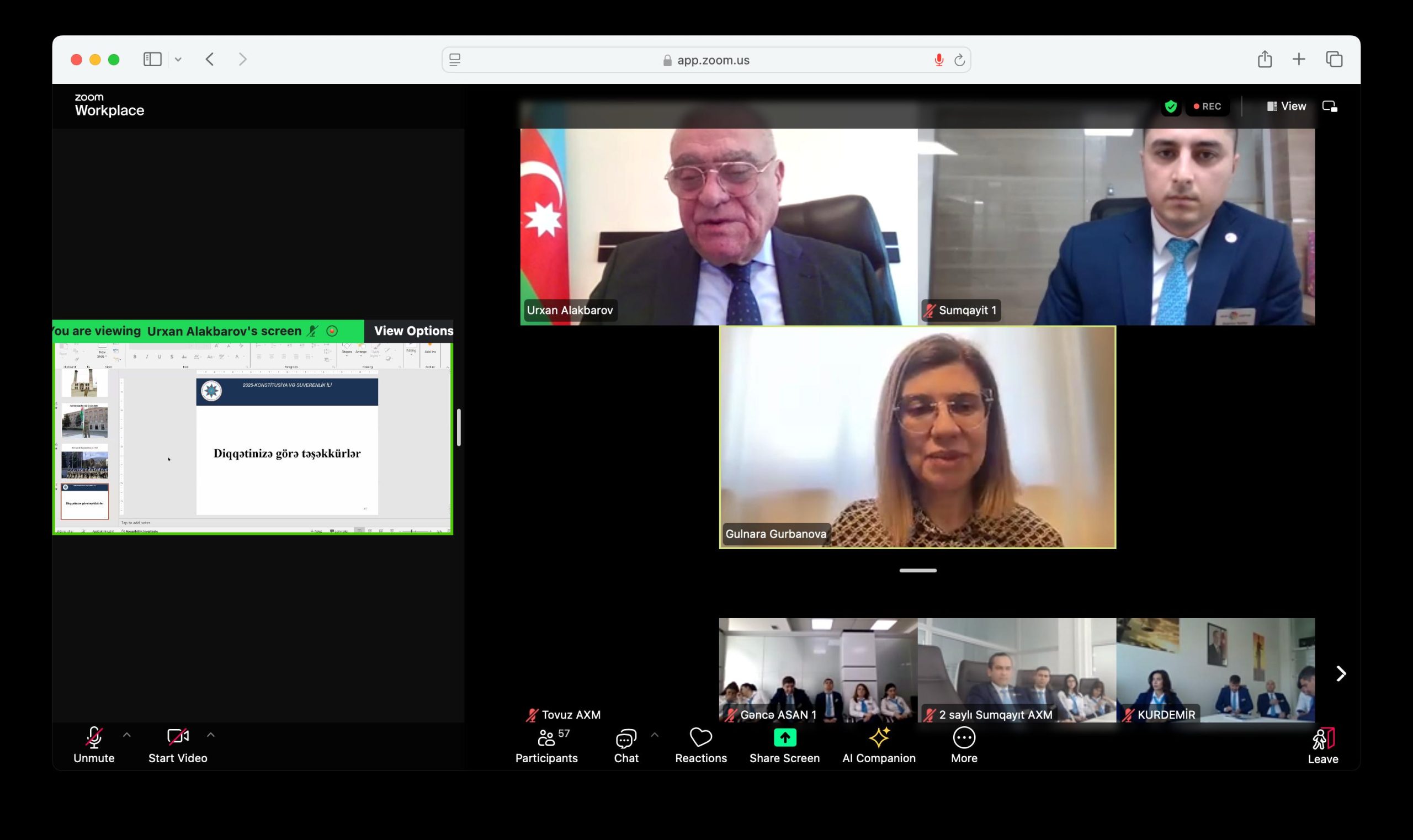The width and height of the screenshot is (1413, 840).
Task: Expand the chat options caret
Action: (655, 735)
